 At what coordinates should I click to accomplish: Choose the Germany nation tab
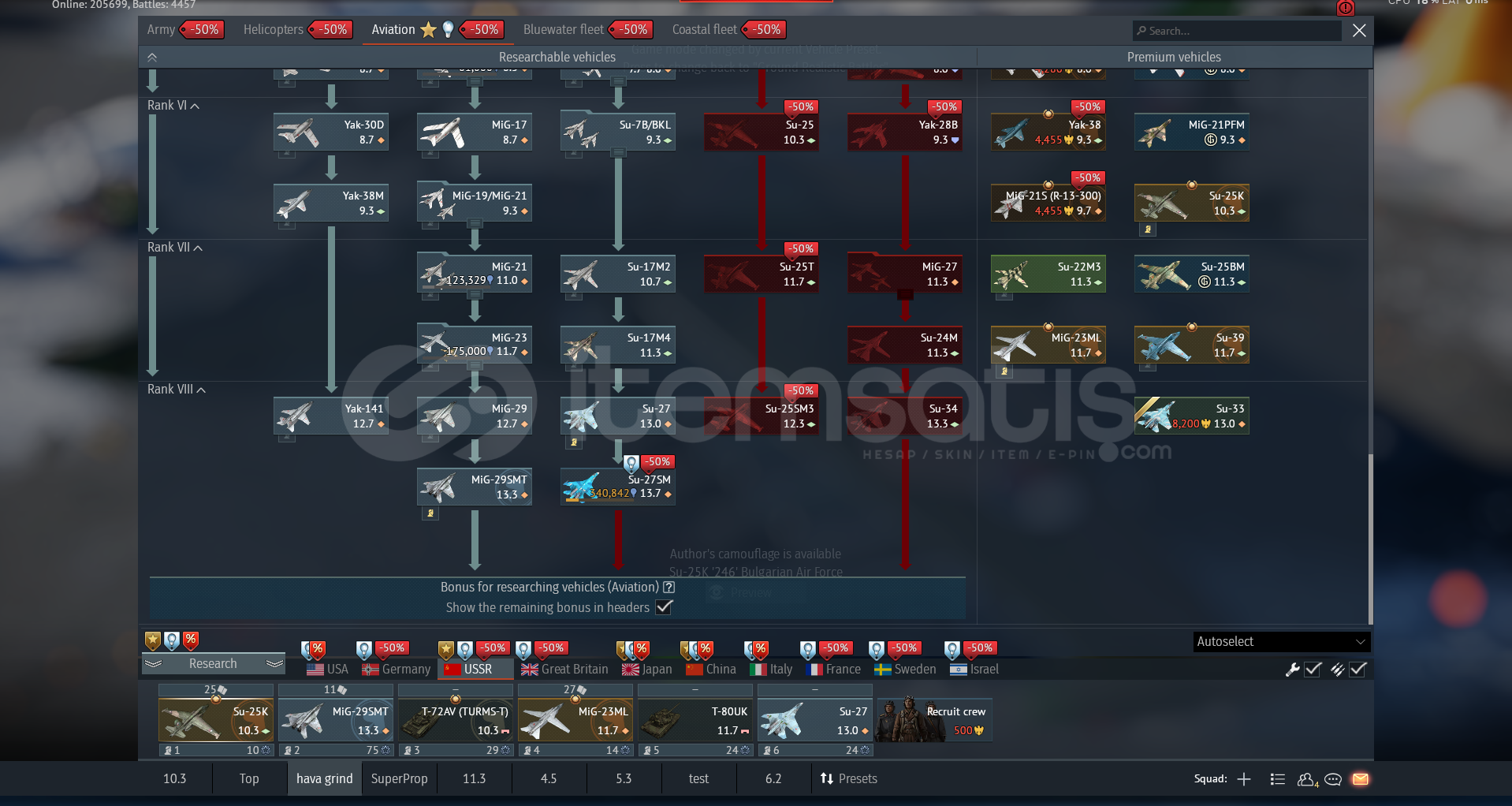(396, 669)
